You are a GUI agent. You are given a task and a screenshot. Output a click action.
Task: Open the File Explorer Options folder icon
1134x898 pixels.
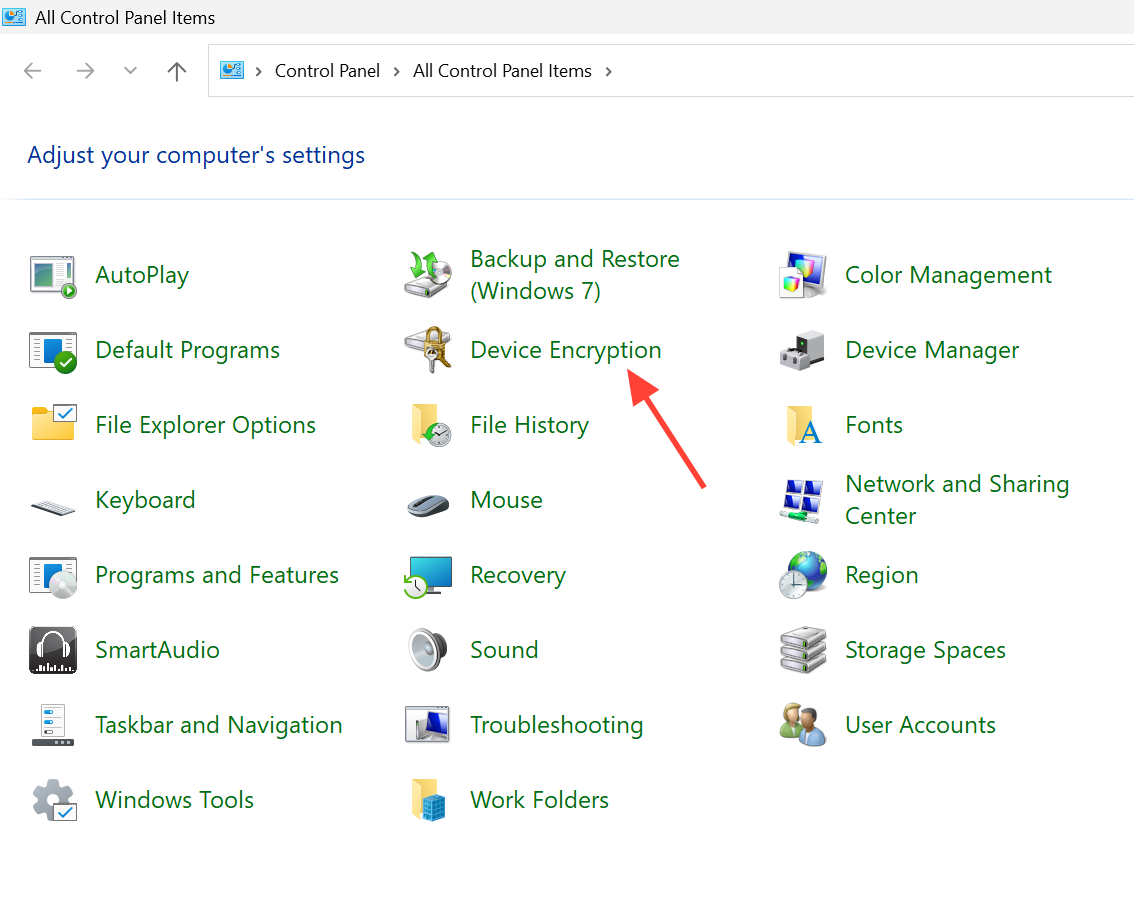pos(54,423)
